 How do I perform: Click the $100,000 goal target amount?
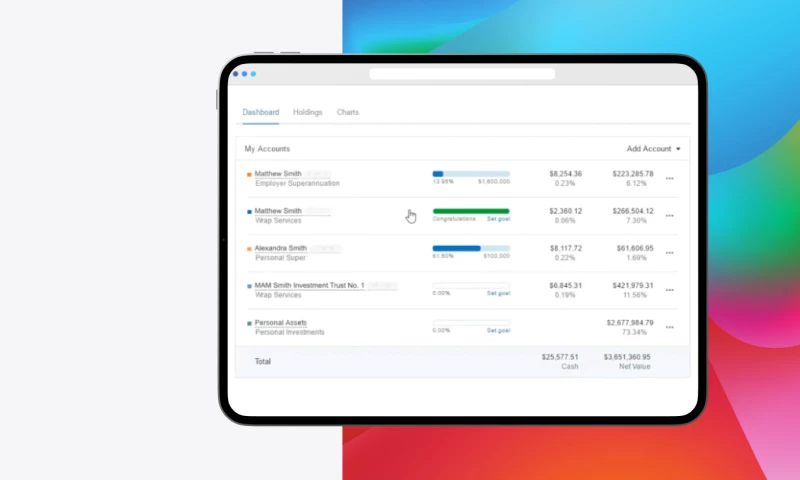pos(496,256)
